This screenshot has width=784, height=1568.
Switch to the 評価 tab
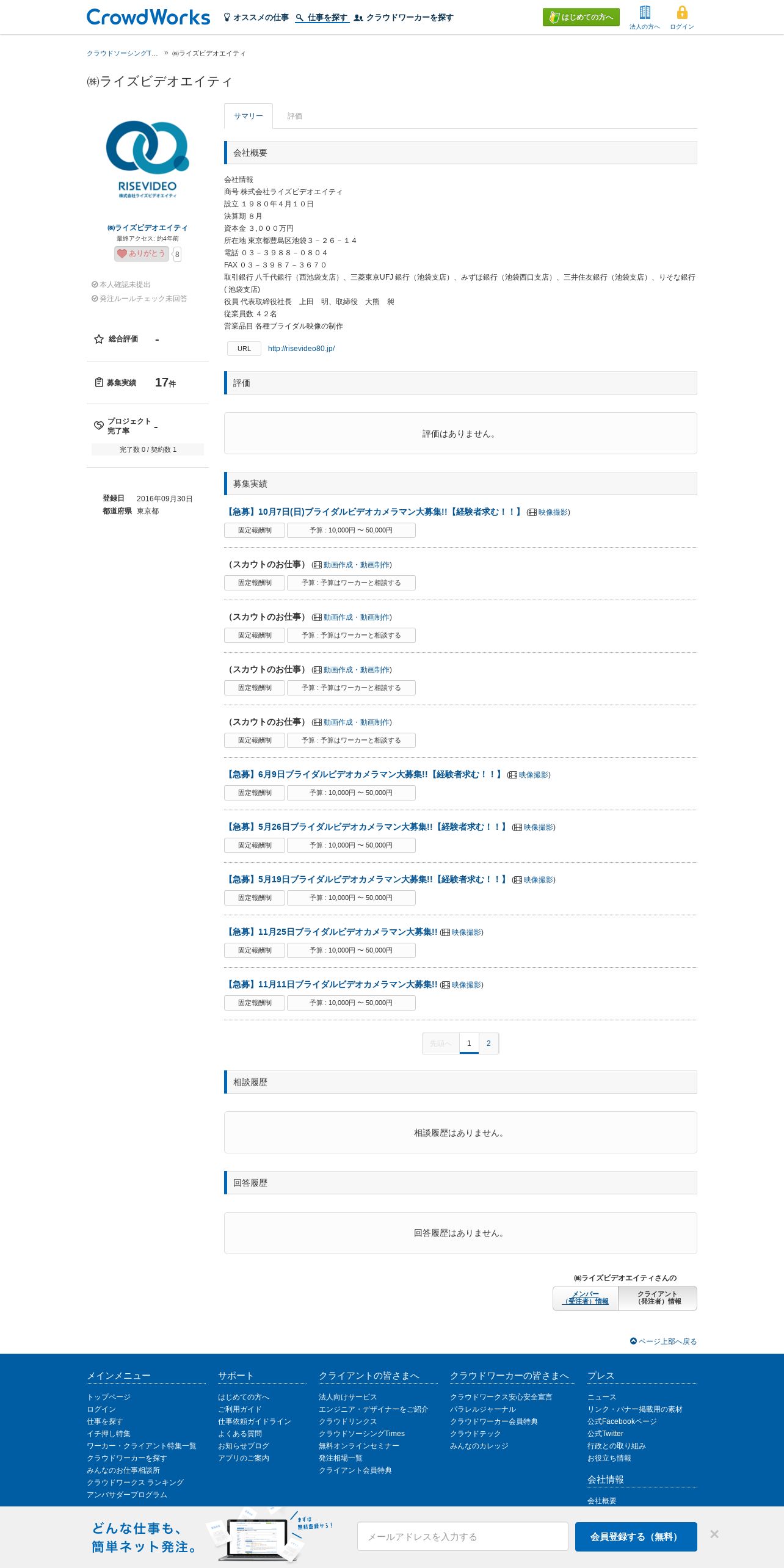(295, 116)
